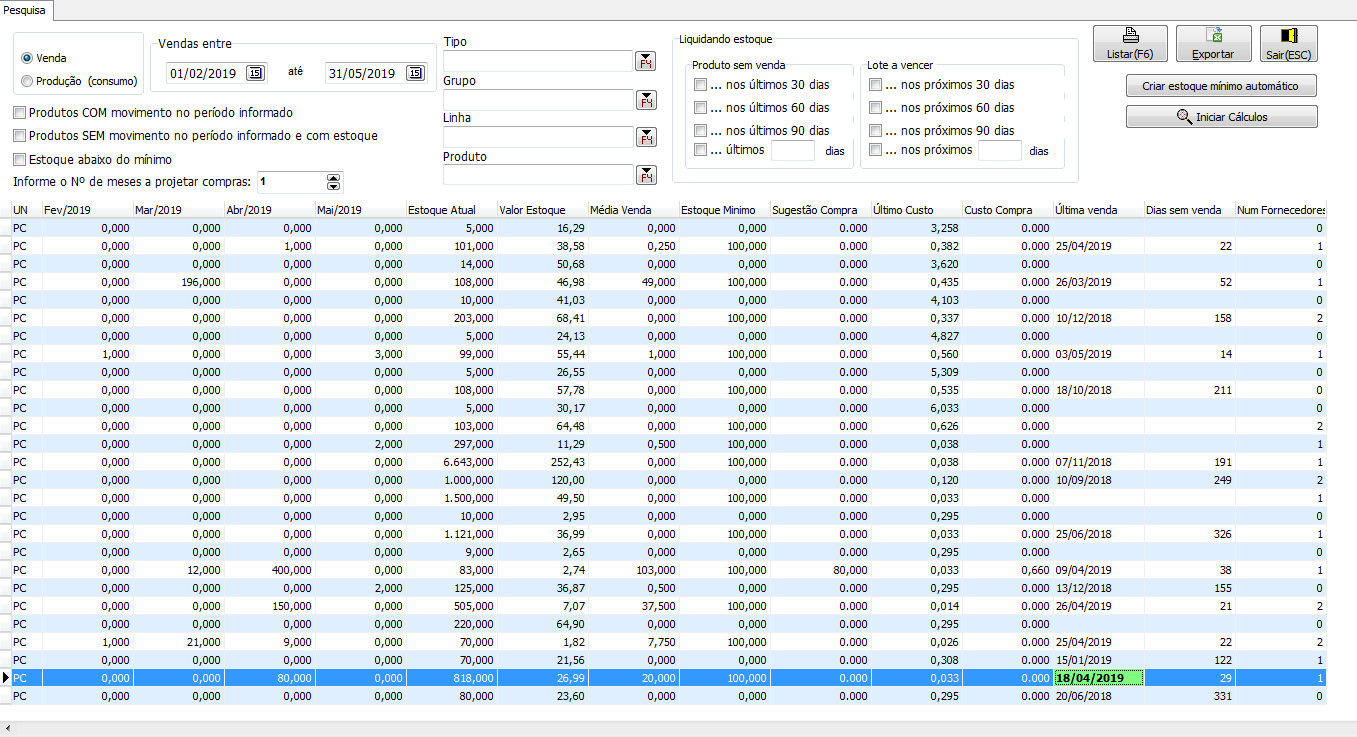Check the custom nos próximos dias checkbox
1357x737 pixels.
(876, 150)
